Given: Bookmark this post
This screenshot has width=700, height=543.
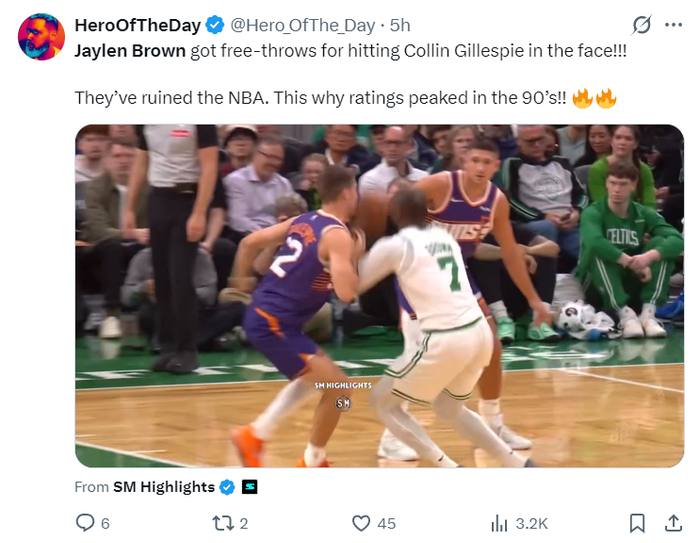Looking at the screenshot, I should [x=636, y=522].
